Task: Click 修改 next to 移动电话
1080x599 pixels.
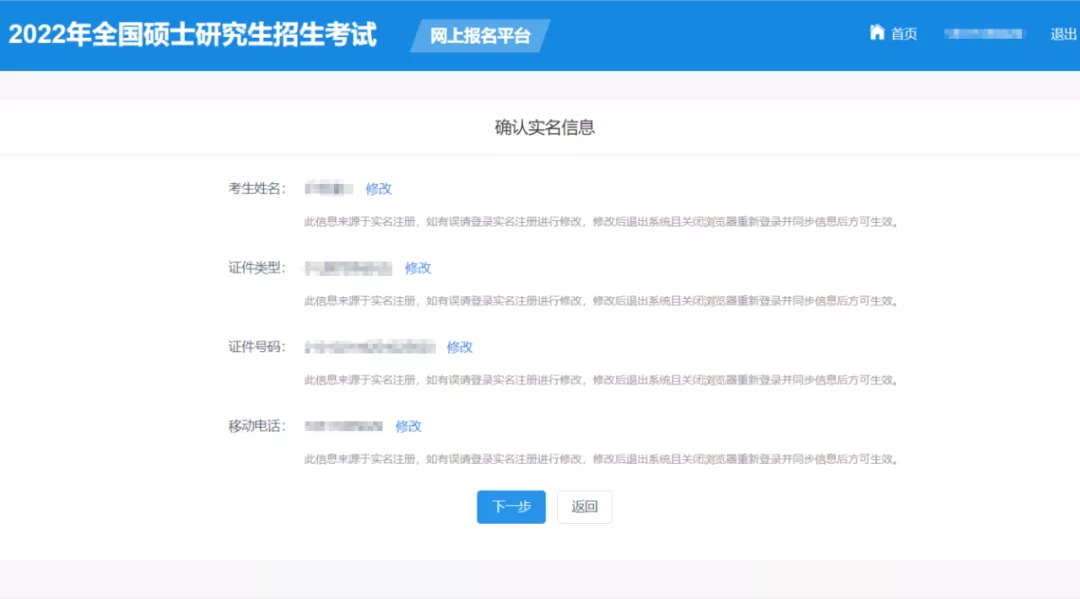Action: tap(408, 426)
